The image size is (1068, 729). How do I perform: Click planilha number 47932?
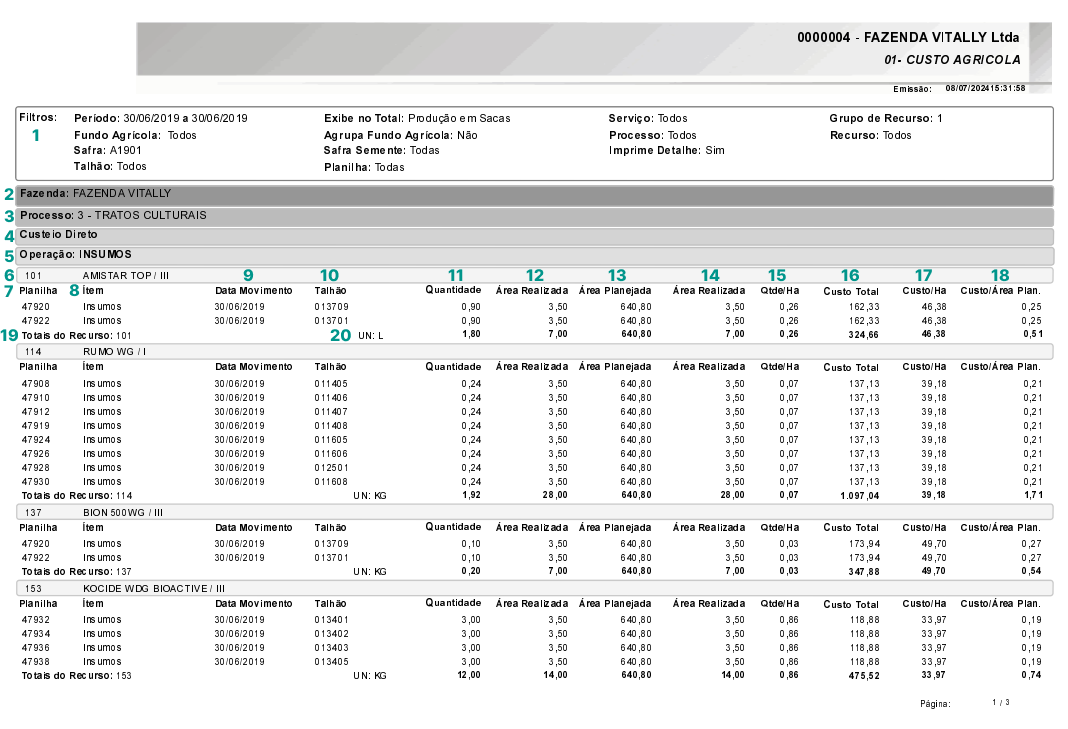35,620
